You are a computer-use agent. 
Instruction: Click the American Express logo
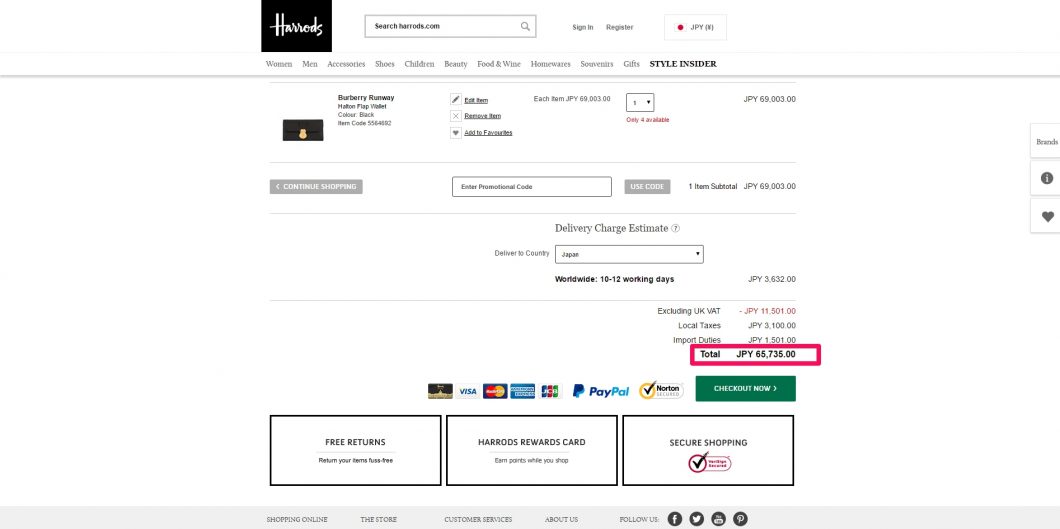coord(523,391)
